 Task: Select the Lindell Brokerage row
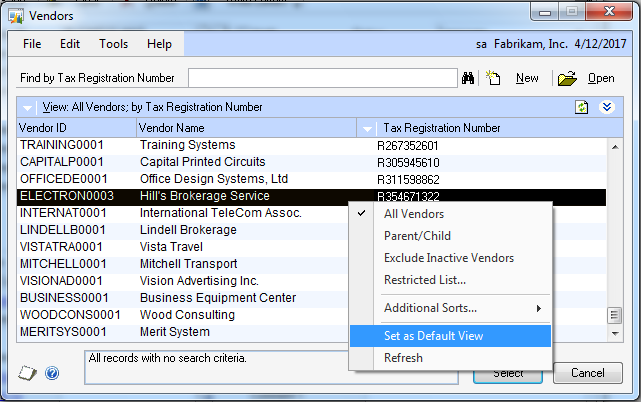183,230
